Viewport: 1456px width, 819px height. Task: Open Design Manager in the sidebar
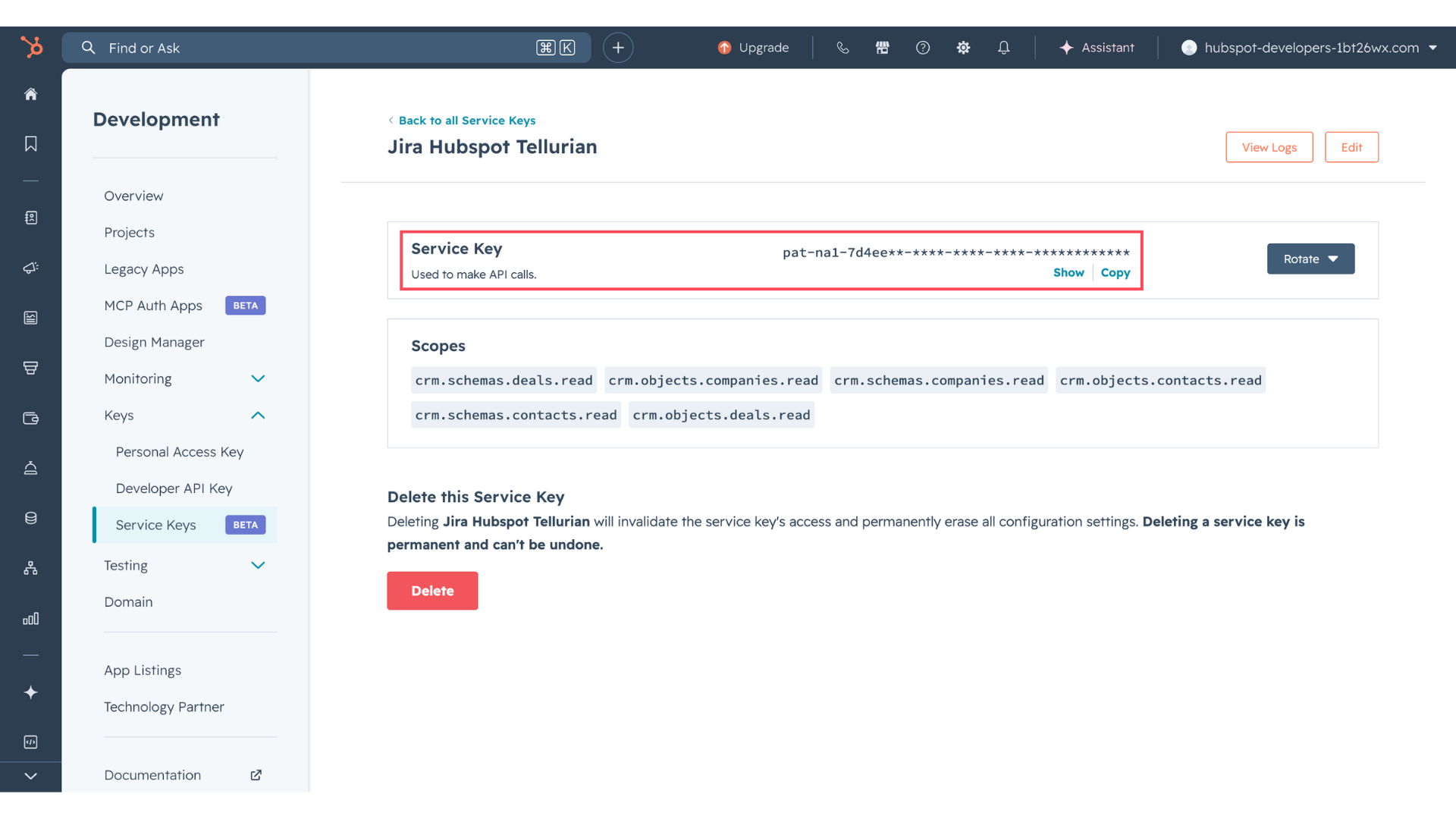[x=154, y=342]
